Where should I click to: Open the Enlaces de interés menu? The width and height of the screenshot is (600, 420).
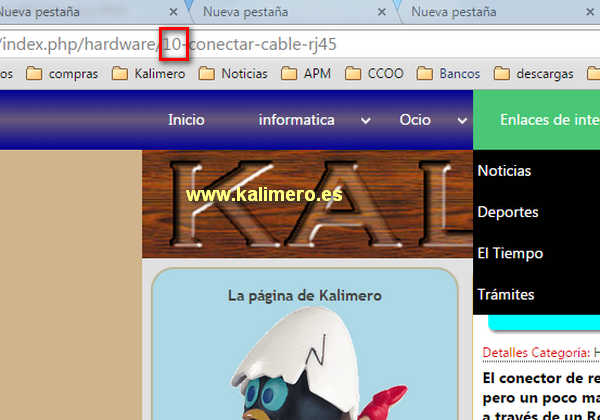[536, 120]
